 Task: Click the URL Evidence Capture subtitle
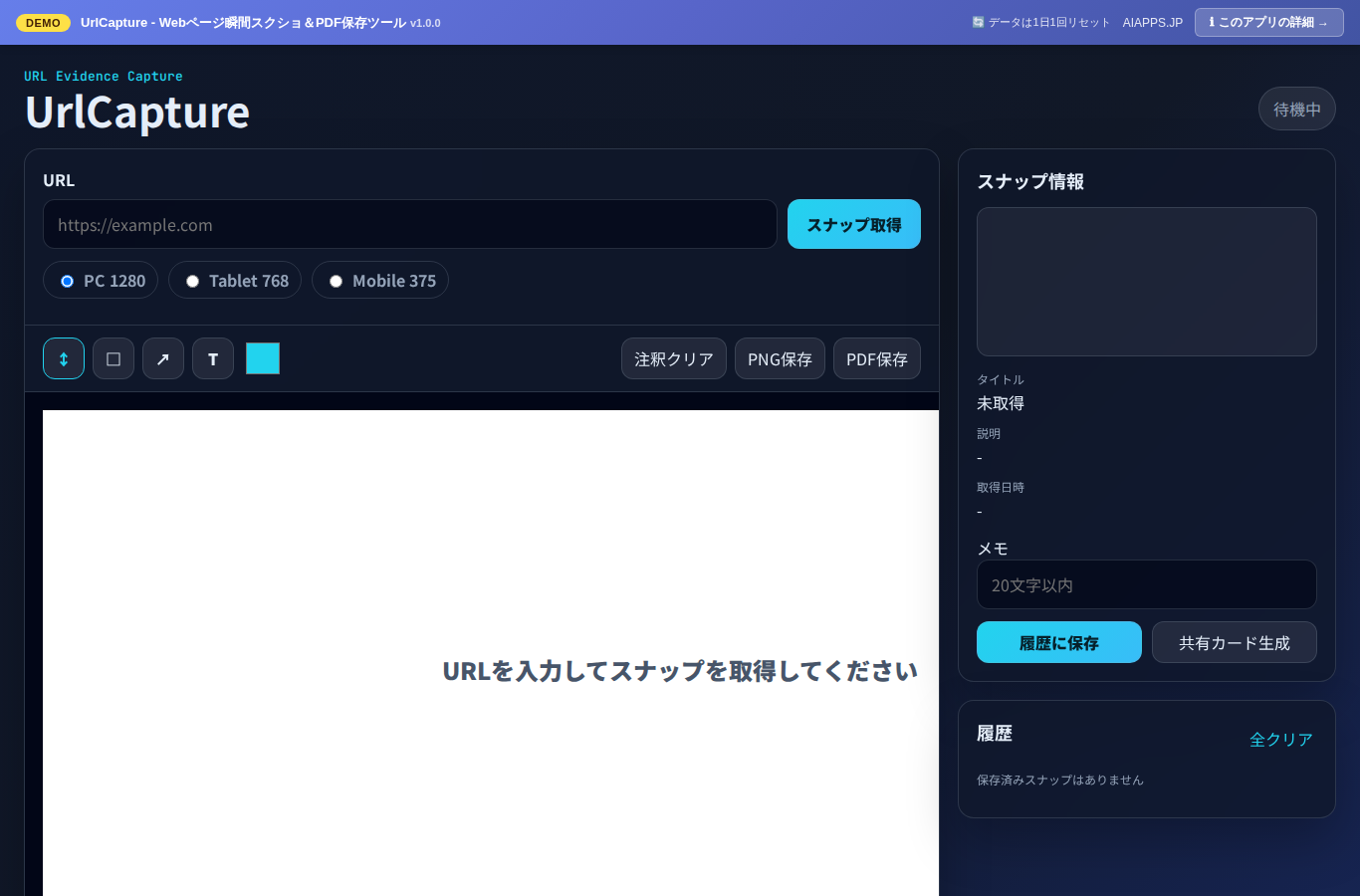[x=104, y=76]
